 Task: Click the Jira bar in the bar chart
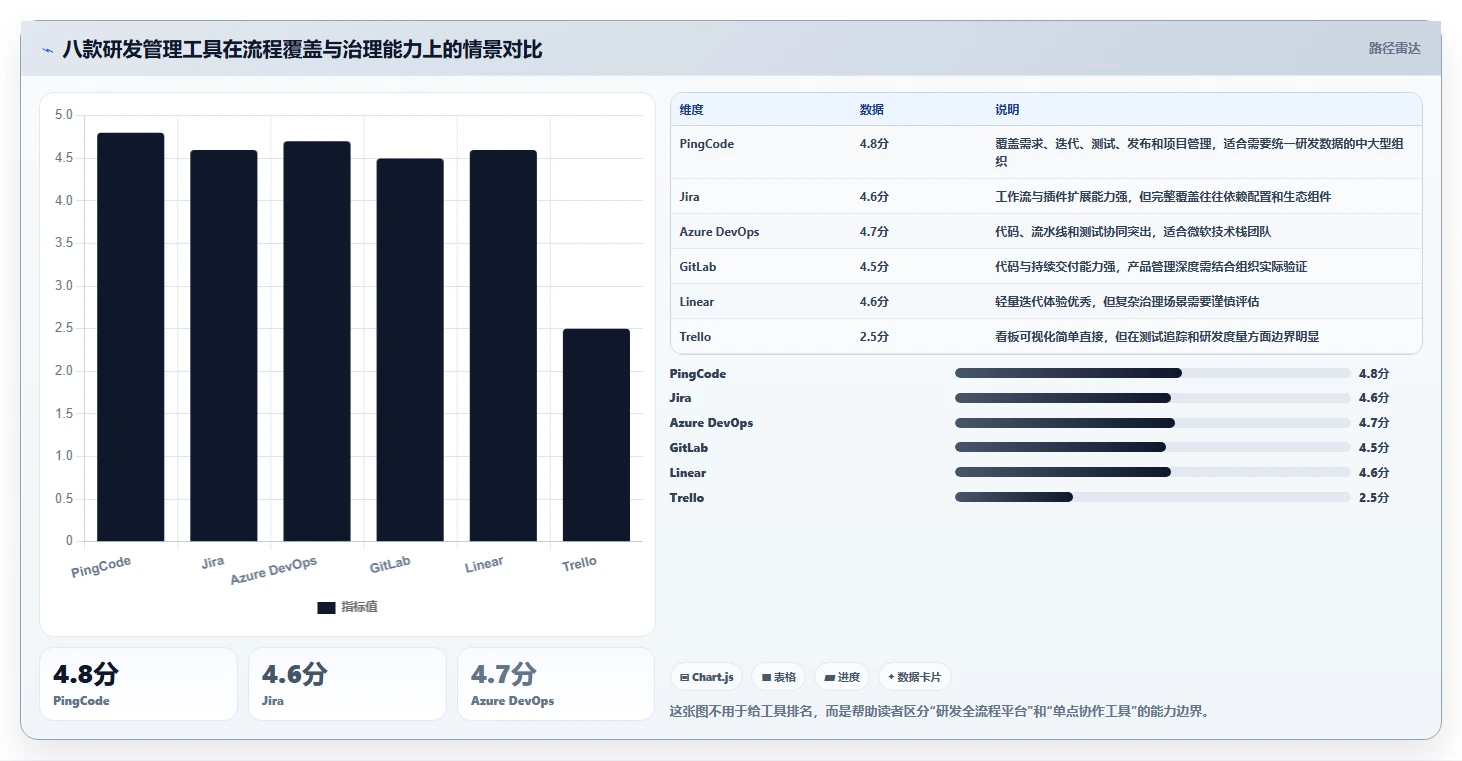click(224, 346)
